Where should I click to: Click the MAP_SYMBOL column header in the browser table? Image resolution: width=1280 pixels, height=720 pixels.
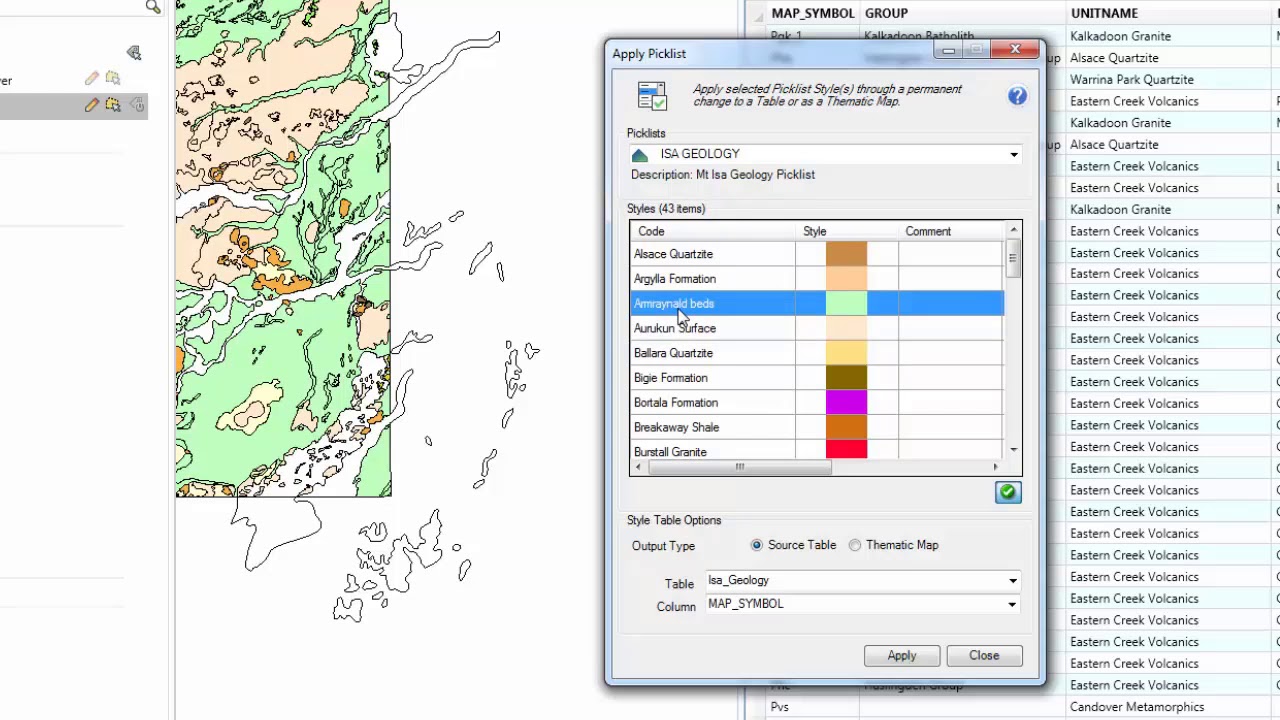(812, 13)
